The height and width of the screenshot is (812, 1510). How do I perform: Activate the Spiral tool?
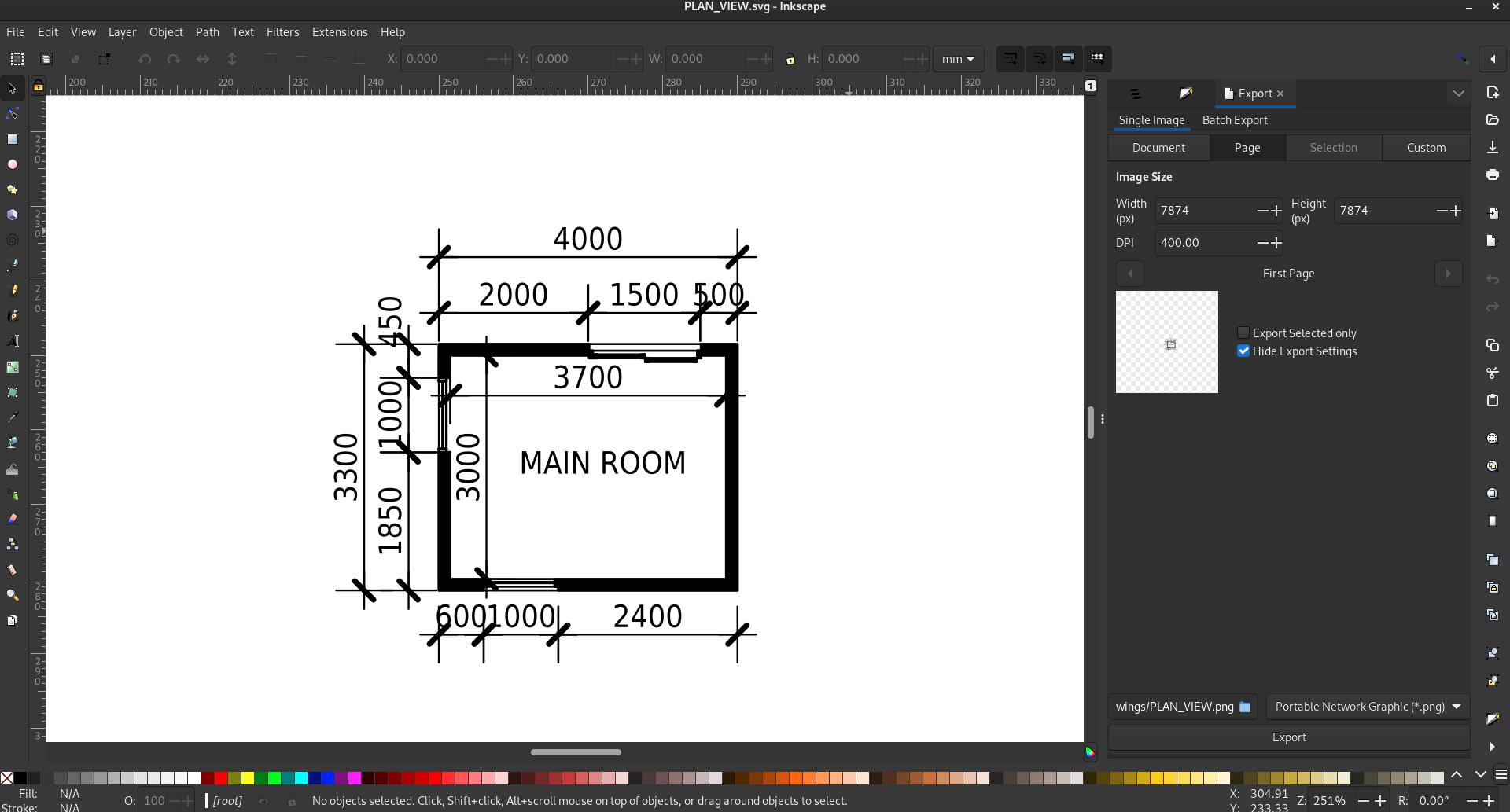pos(12,240)
